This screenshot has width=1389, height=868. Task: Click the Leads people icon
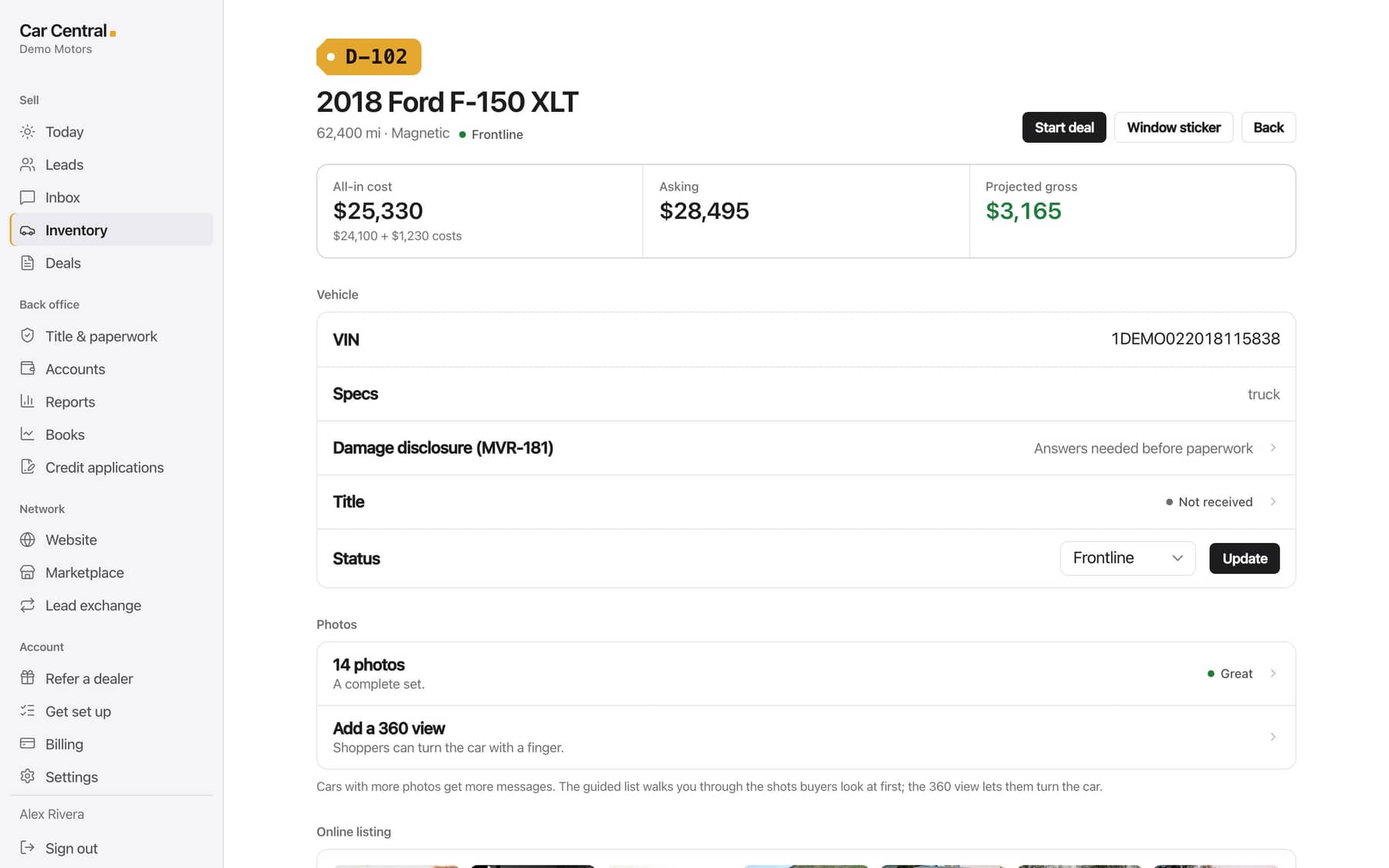point(28,164)
